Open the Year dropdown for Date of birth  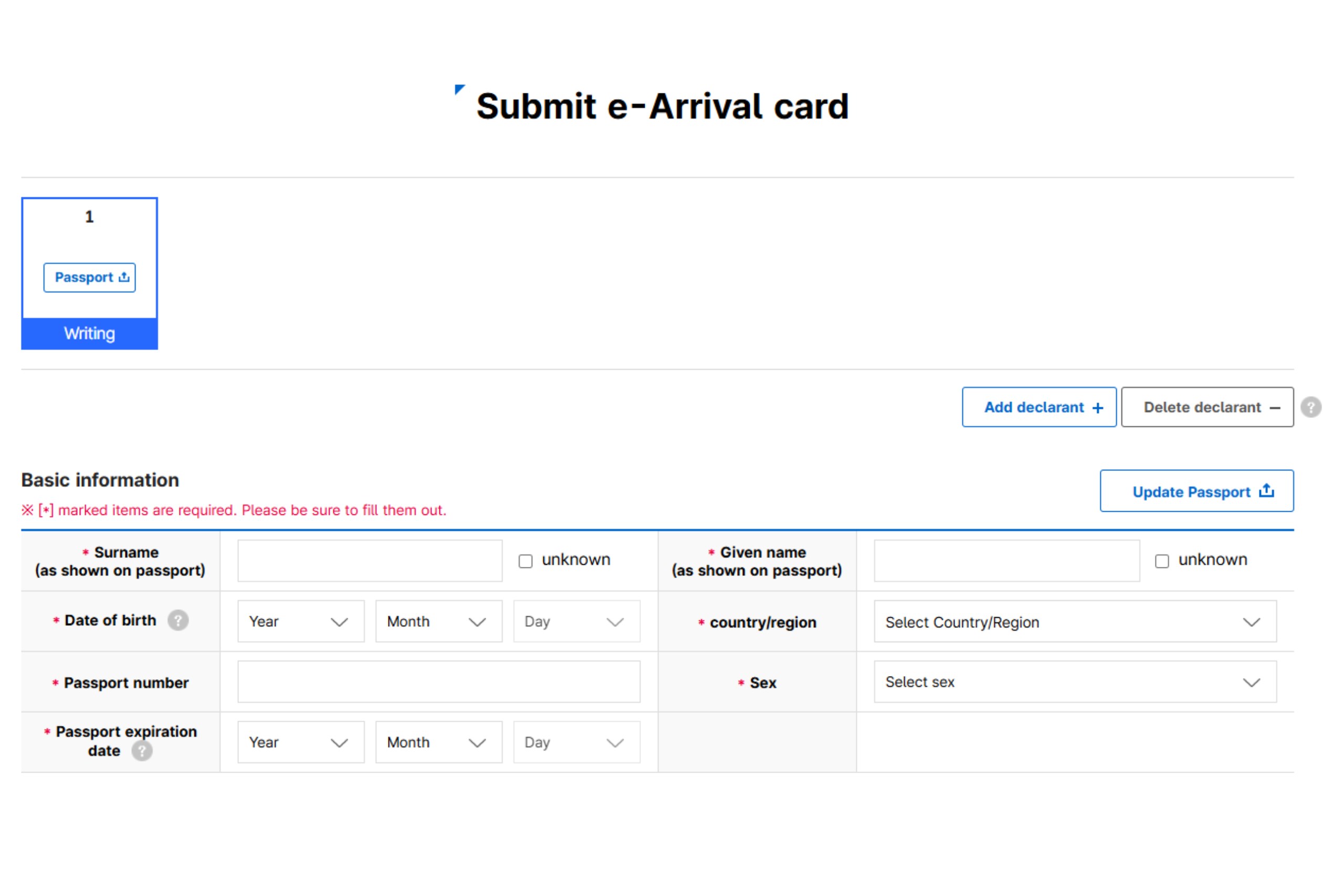[301, 621]
